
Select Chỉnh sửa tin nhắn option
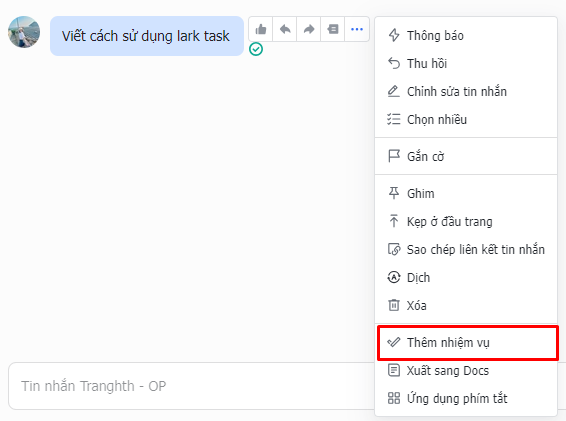click(x=466, y=91)
